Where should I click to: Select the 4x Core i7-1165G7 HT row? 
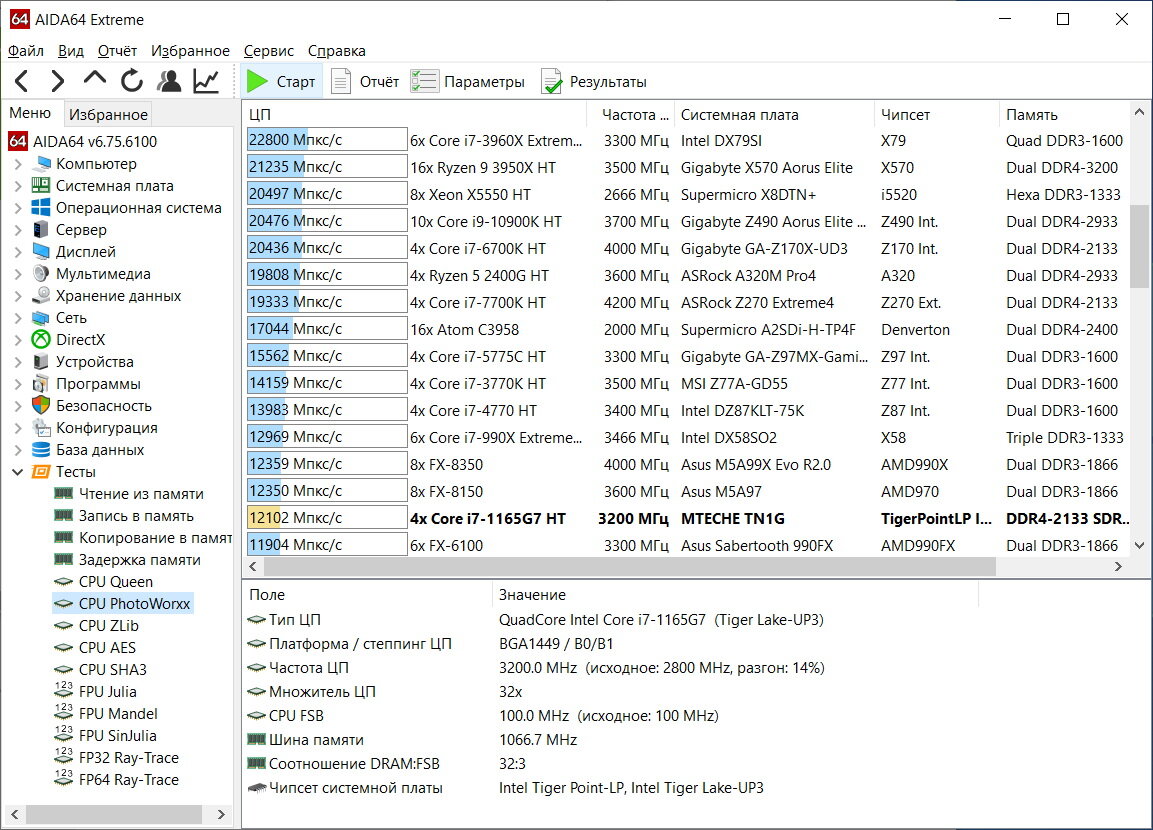click(688, 519)
